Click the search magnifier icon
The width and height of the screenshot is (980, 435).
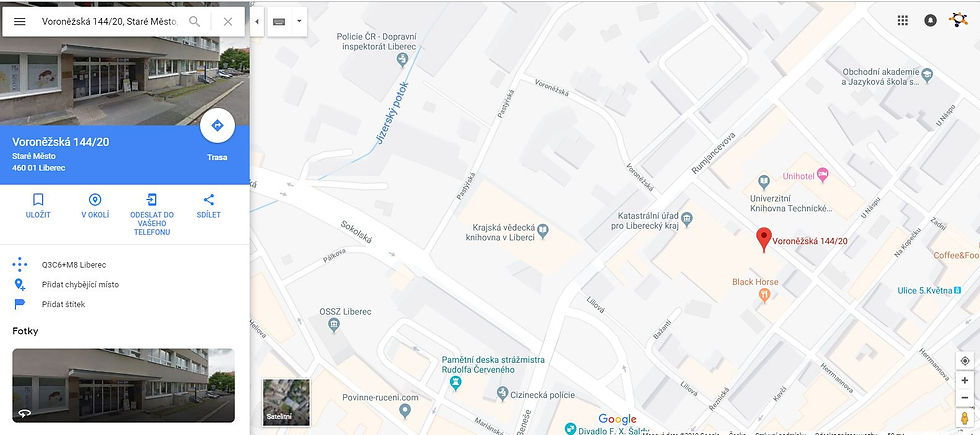pyautogui.click(x=194, y=22)
